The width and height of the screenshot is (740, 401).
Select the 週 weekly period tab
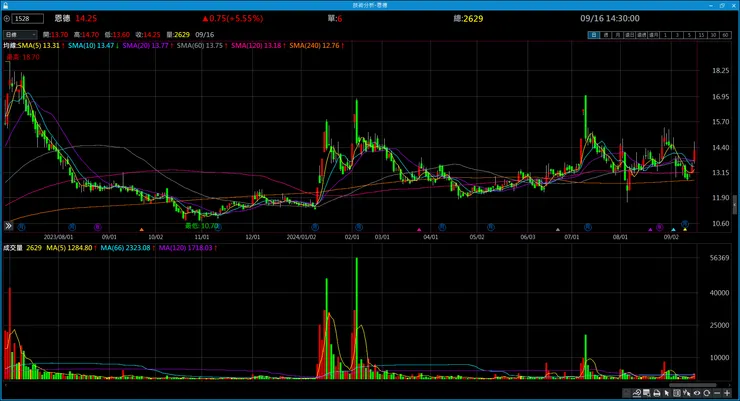click(606, 35)
